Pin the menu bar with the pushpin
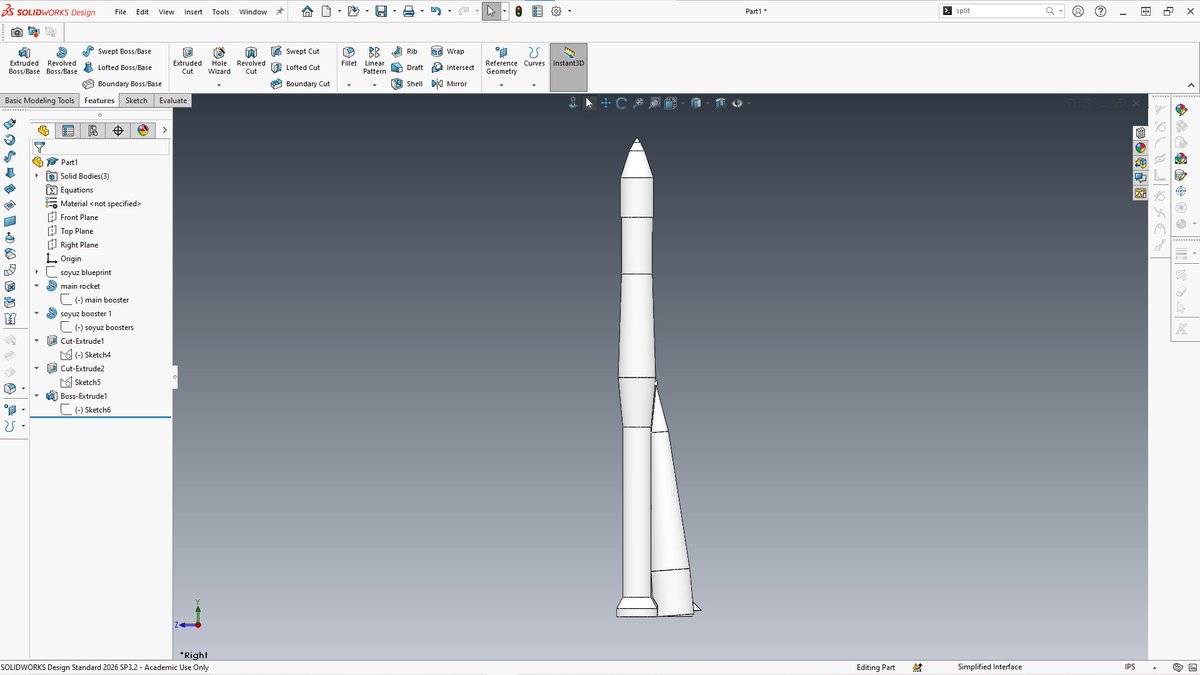Viewport: 1200px width, 675px height. click(280, 12)
